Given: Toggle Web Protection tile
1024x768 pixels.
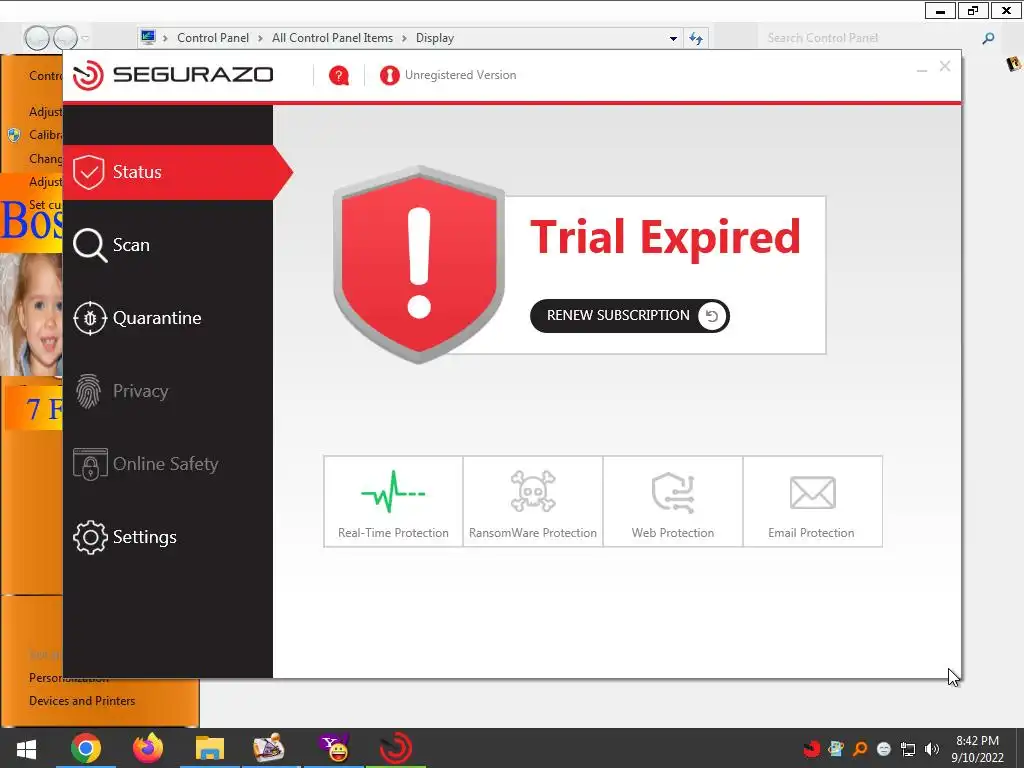Looking at the screenshot, I should click(x=673, y=502).
